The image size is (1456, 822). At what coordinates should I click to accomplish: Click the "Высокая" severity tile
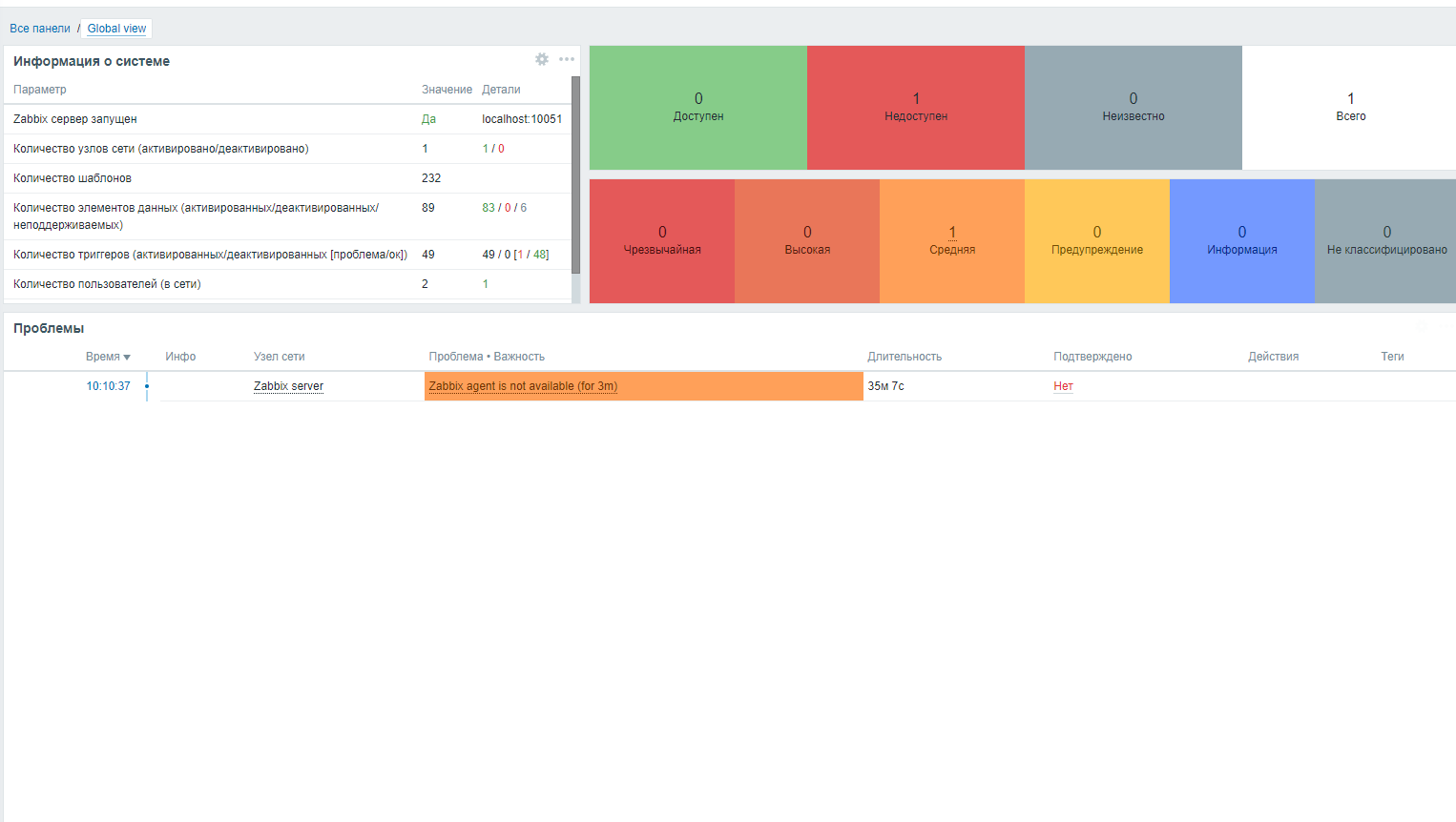807,241
